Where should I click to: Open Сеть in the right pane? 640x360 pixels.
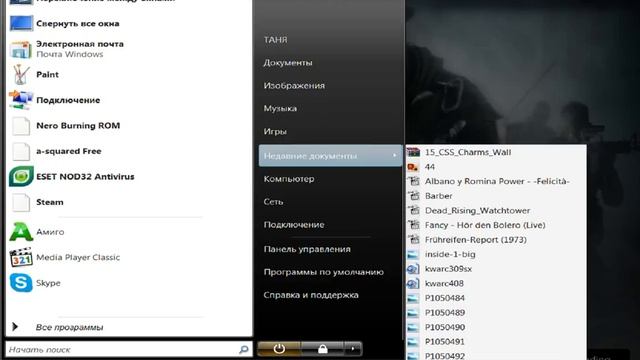point(273,202)
